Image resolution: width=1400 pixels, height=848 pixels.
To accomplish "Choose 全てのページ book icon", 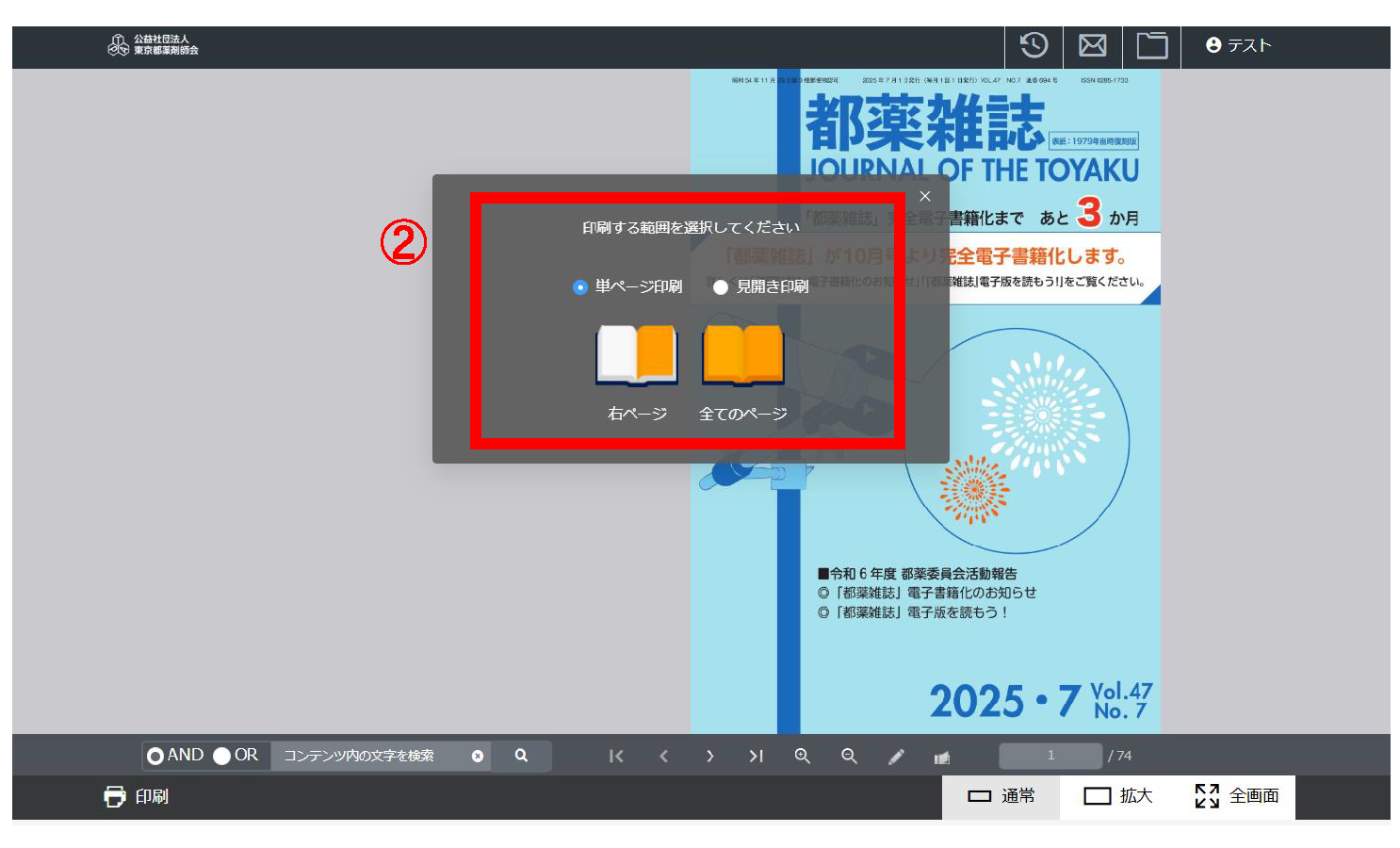I will [743, 356].
